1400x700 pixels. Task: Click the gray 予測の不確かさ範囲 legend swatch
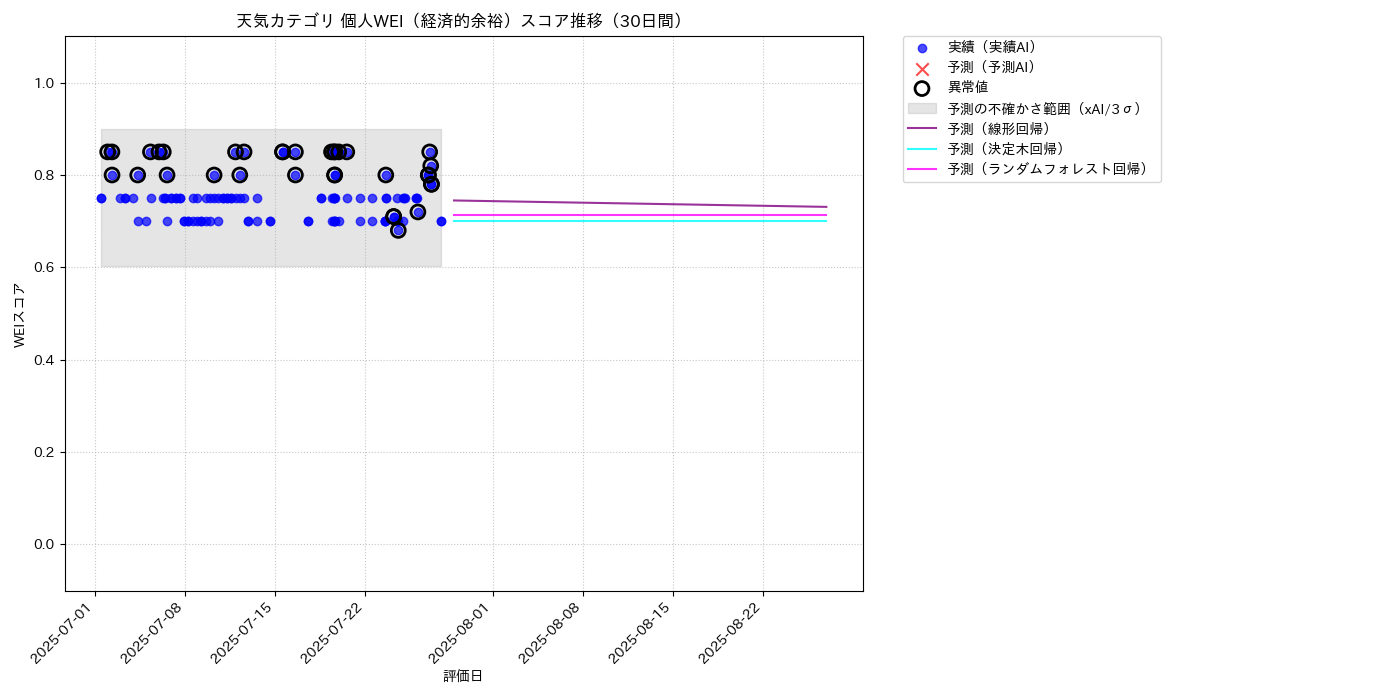[922, 108]
